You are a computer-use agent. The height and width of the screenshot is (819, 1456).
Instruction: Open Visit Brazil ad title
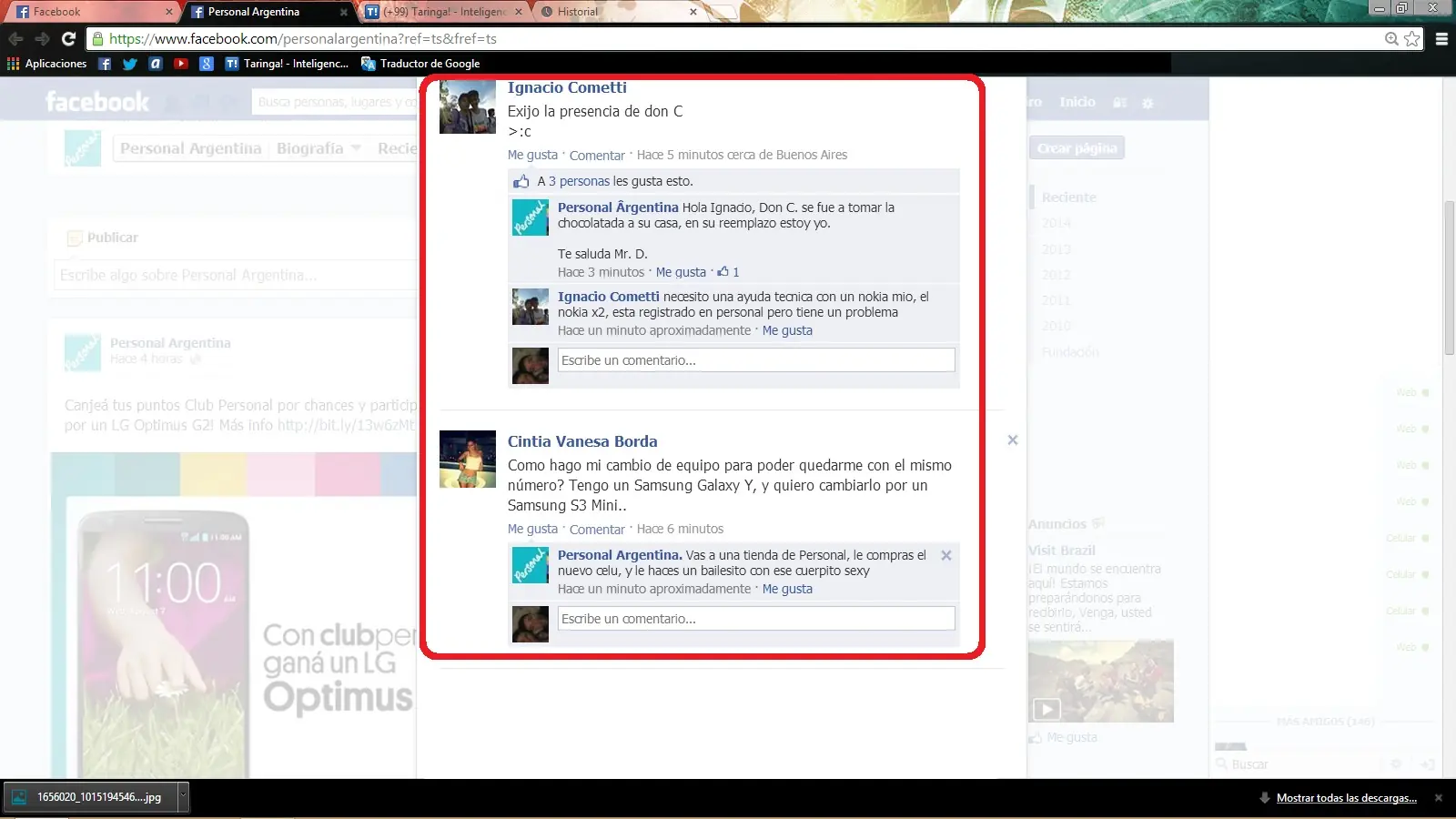point(1061,551)
